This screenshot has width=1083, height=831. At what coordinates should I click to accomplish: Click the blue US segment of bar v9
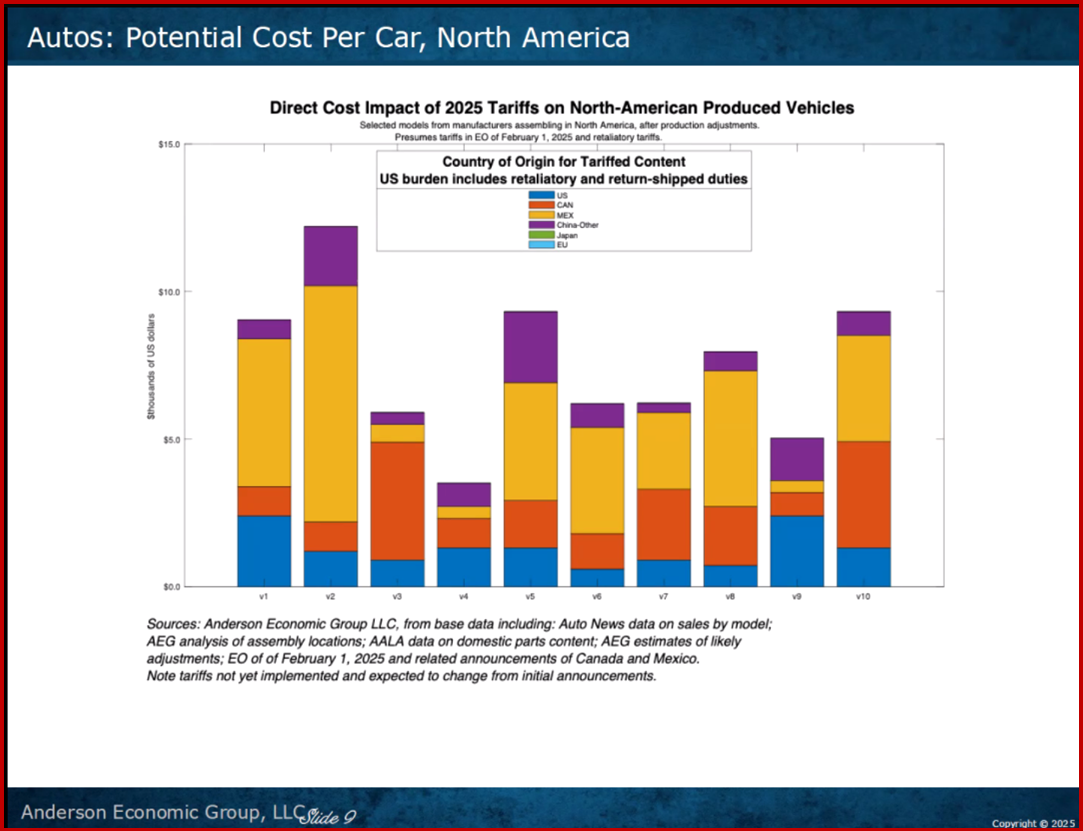(796, 550)
